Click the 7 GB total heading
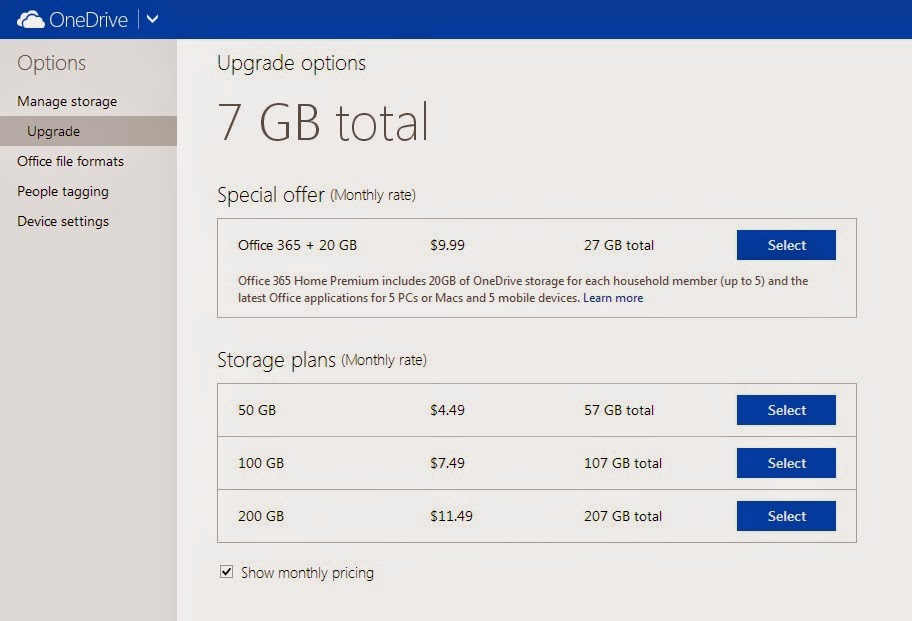 323,122
